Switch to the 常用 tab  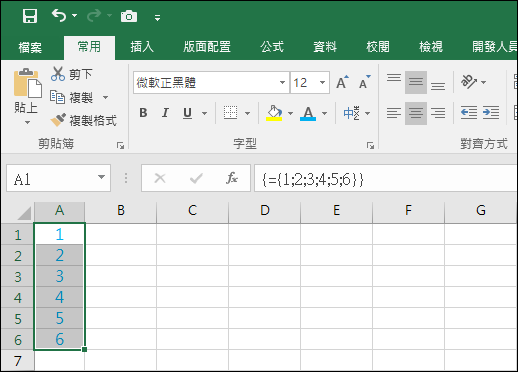pos(89,47)
